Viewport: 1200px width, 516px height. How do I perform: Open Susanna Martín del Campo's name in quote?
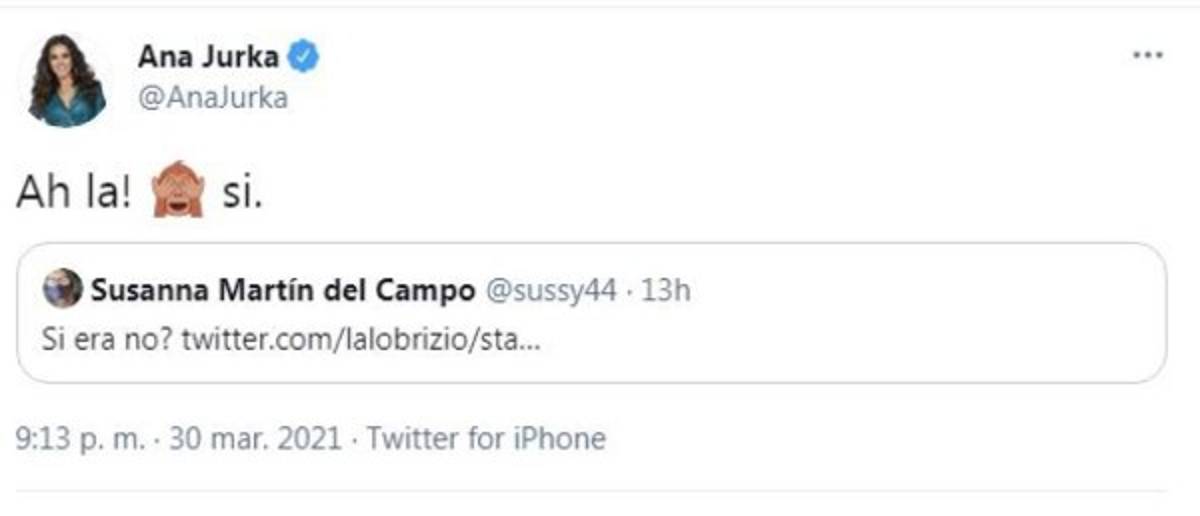coord(282,292)
